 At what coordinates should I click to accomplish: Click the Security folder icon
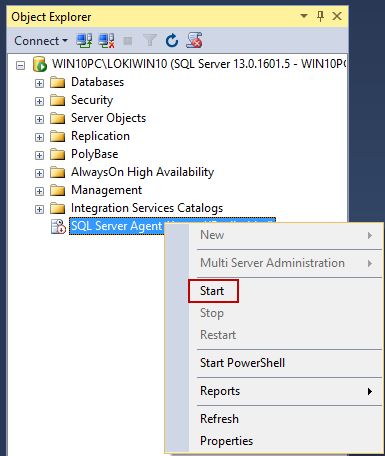pyautogui.click(x=57, y=100)
